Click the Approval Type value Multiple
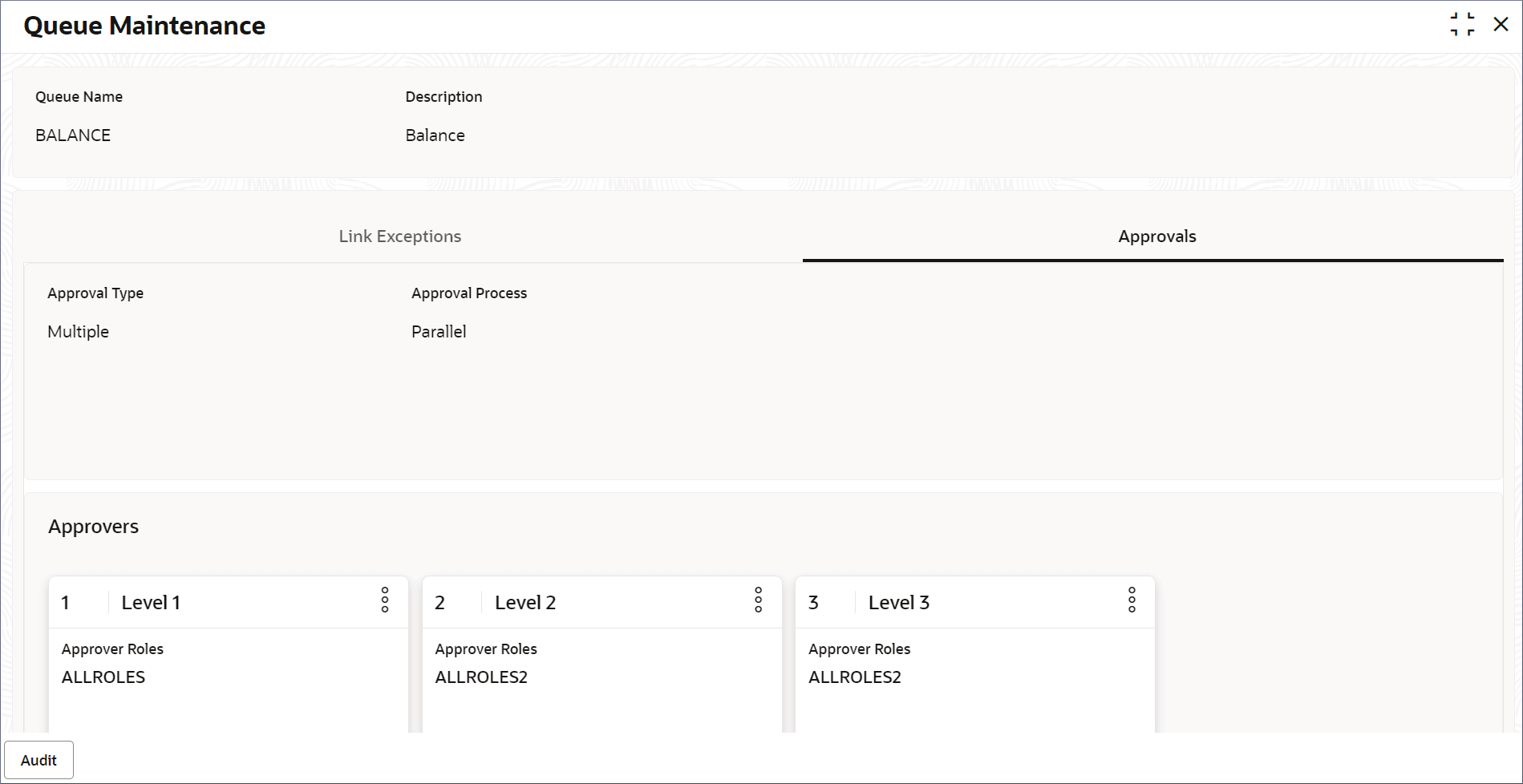The width and height of the screenshot is (1523, 784). point(78,331)
